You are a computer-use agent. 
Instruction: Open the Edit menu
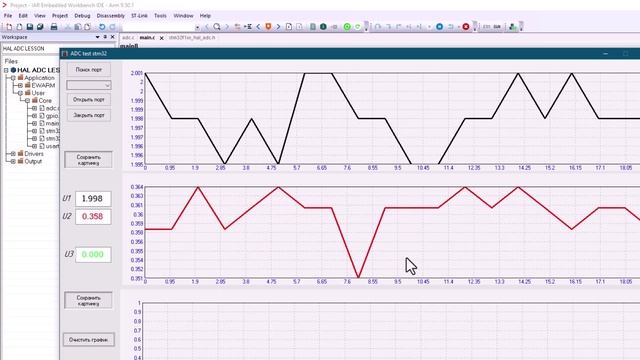tap(23, 16)
